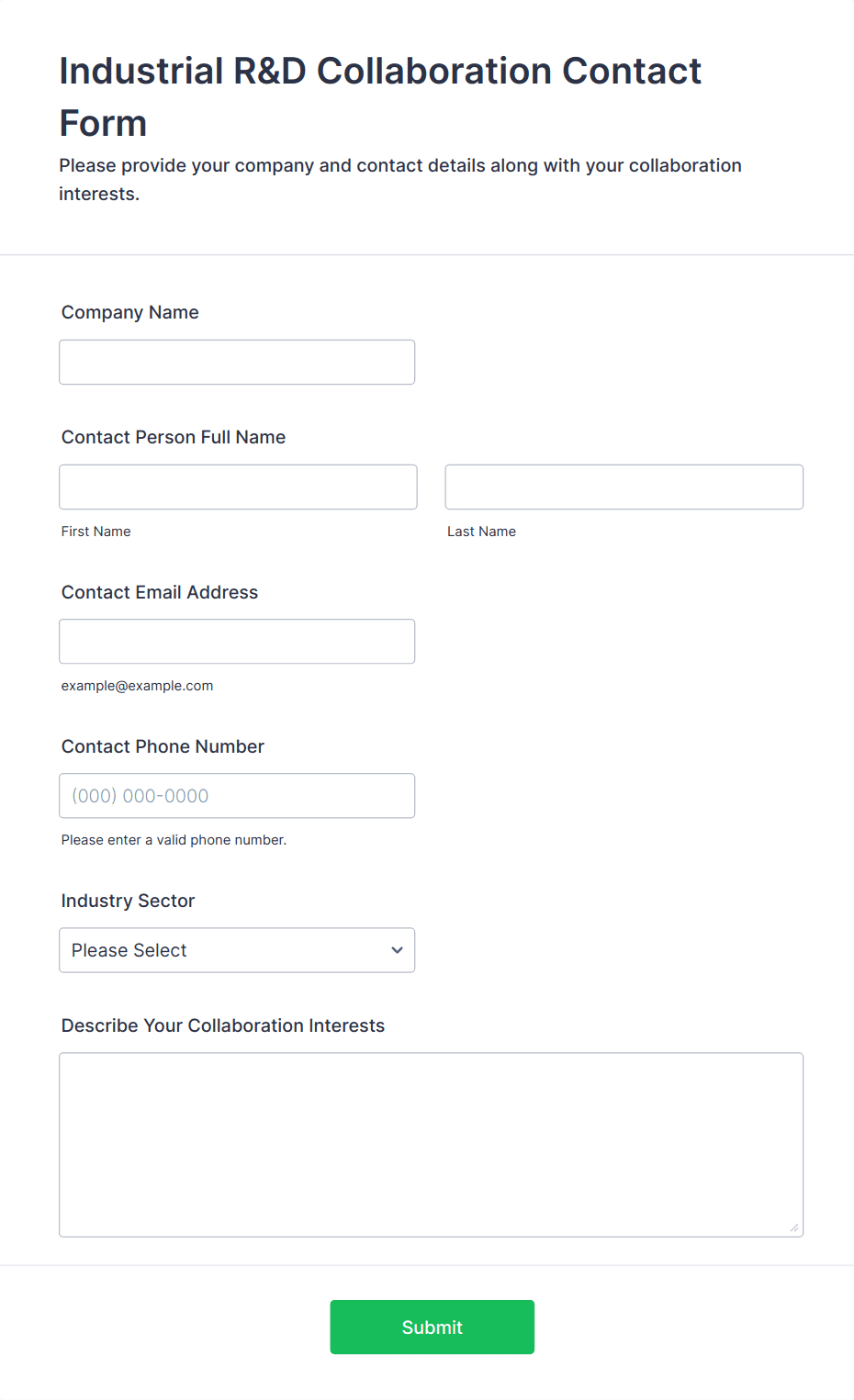Click the "Contact Person Full Name" label
Screen dimensions: 854x1400
tap(174, 437)
